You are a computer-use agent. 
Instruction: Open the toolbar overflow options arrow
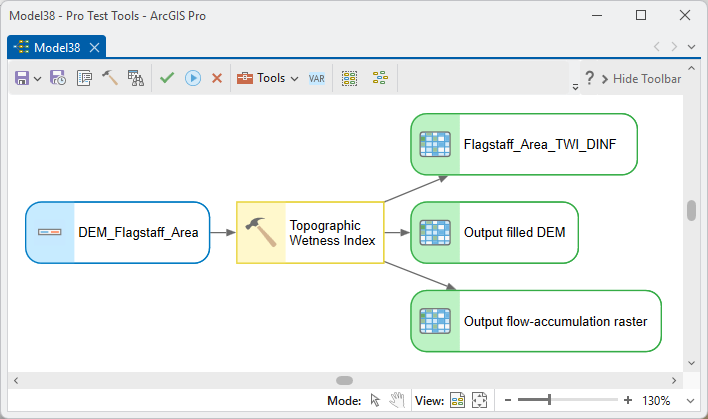click(x=575, y=87)
